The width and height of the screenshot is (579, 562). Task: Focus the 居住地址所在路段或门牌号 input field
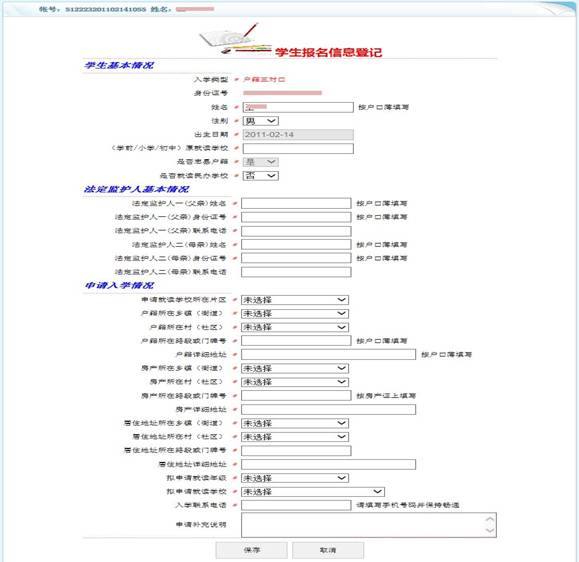(x=296, y=451)
